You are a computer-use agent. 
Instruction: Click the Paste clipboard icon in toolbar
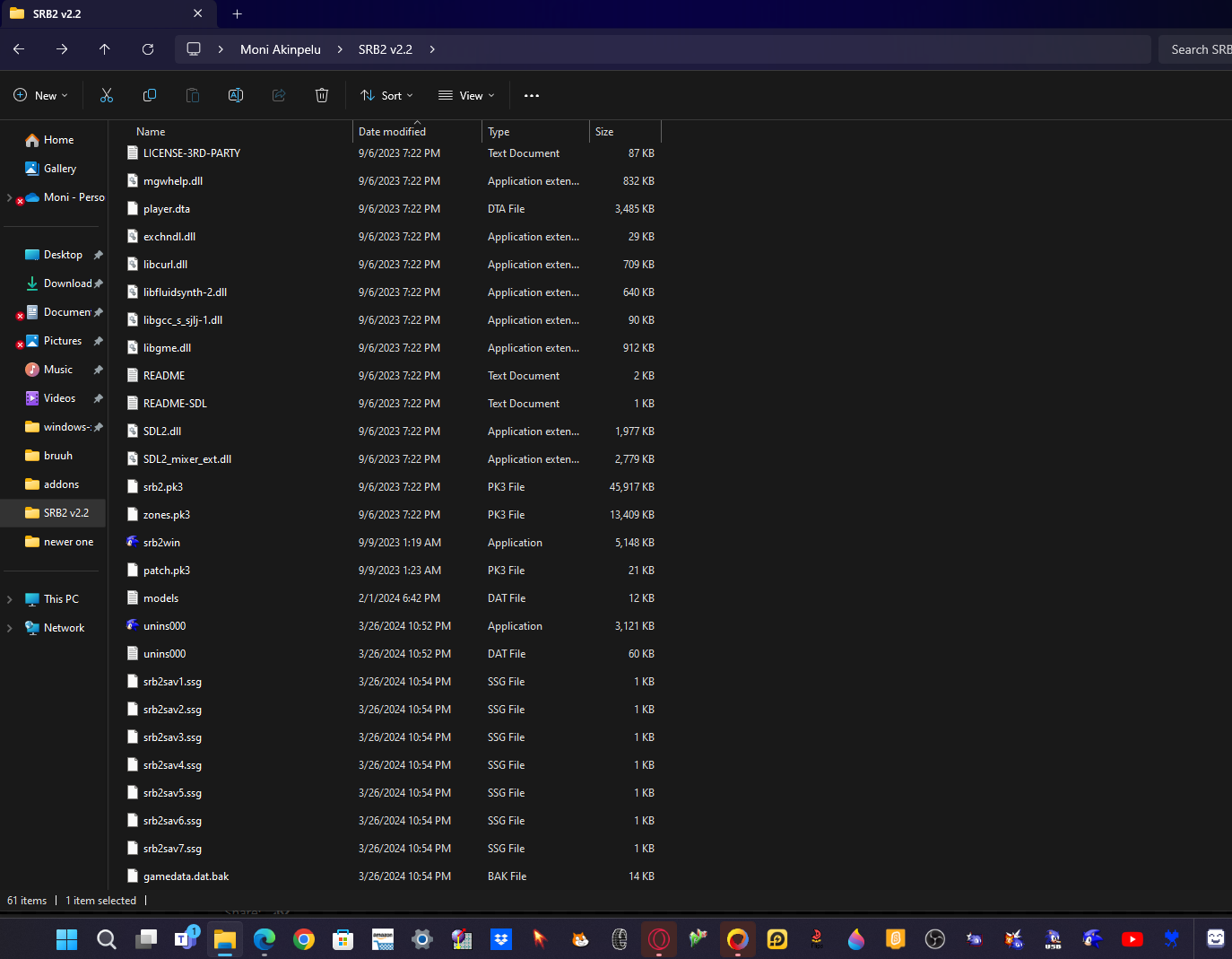point(193,95)
